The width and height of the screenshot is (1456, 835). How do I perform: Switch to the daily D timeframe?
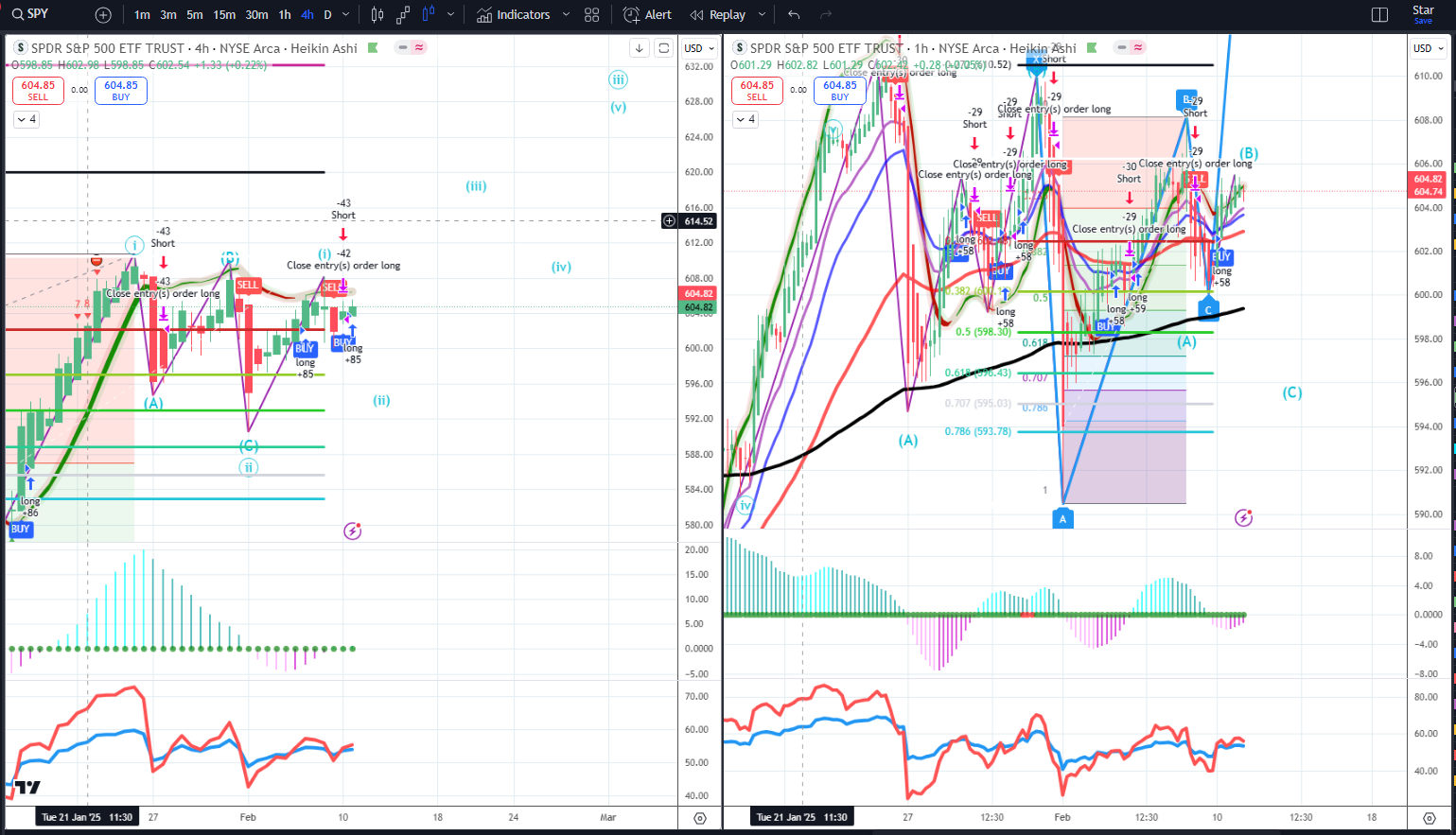[327, 15]
